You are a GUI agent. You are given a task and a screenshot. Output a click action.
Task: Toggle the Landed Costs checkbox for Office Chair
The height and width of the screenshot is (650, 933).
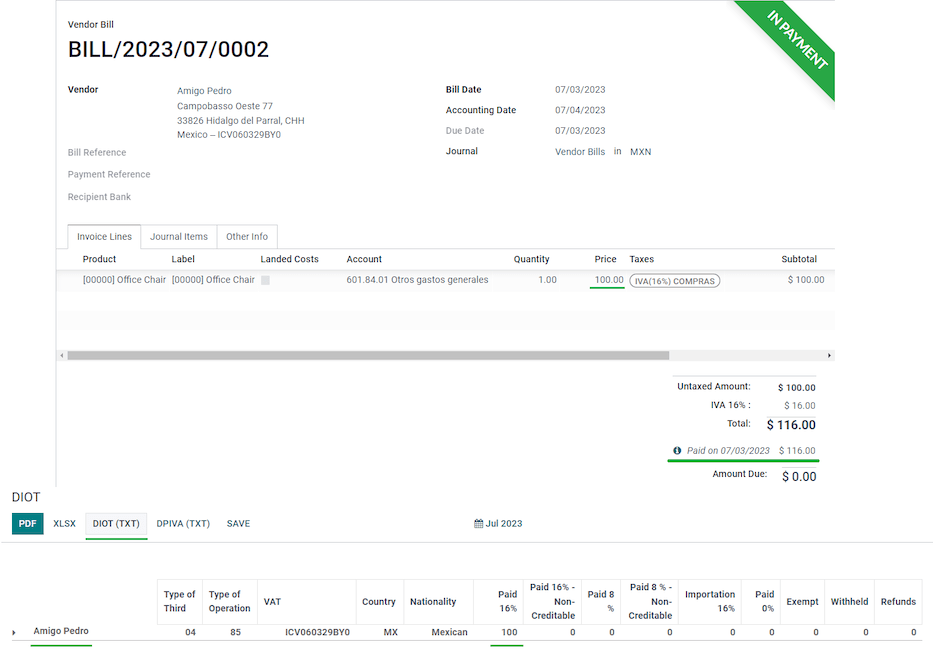(x=265, y=281)
